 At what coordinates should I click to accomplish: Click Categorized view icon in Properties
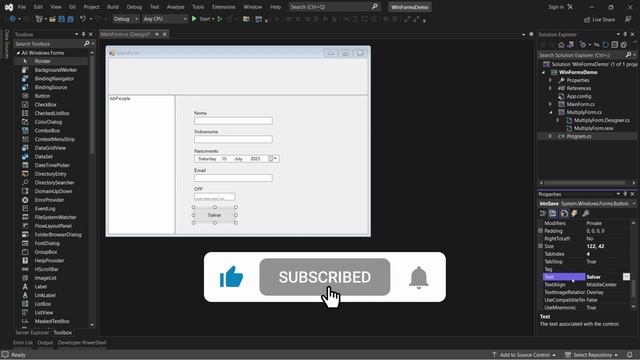pyautogui.click(x=543, y=213)
